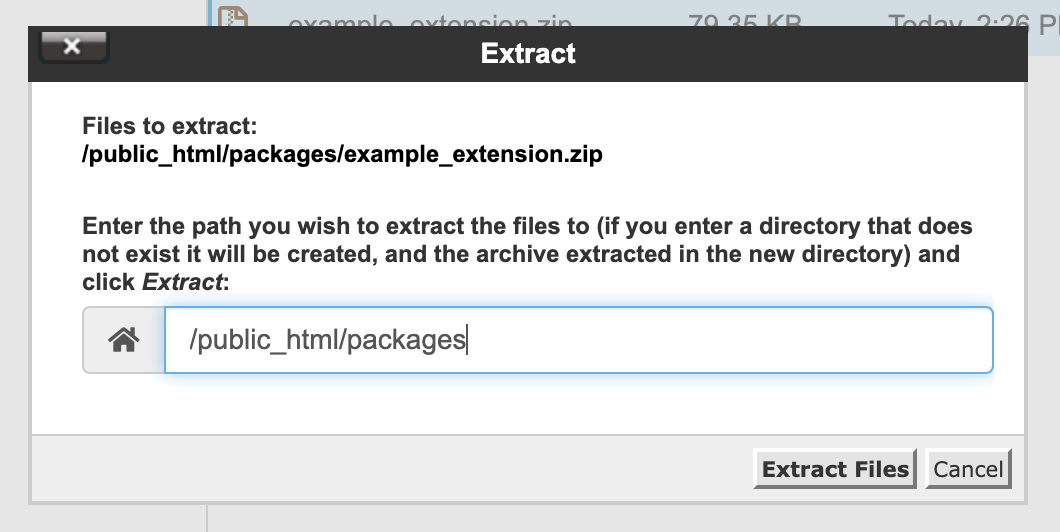Click the Extract dialog title bar

528,53
